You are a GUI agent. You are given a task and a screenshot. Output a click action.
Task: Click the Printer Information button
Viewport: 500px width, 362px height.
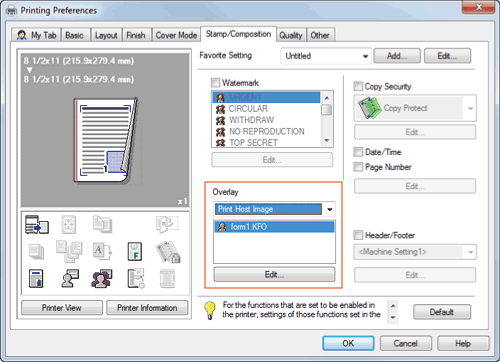pos(147,308)
